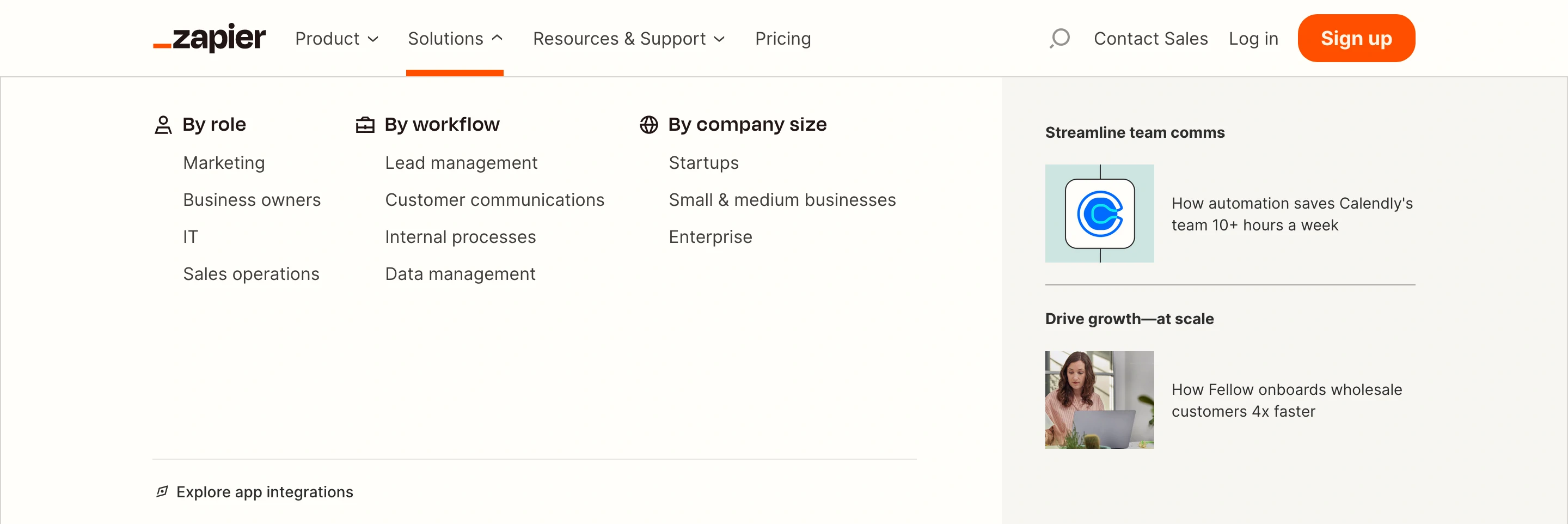
Task: Select Sales operations under By role
Action: click(251, 274)
